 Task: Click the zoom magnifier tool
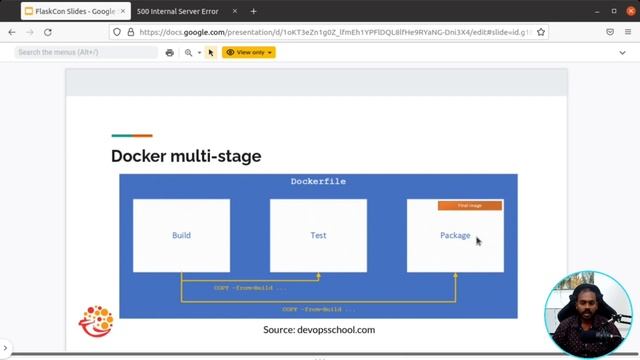click(x=188, y=52)
